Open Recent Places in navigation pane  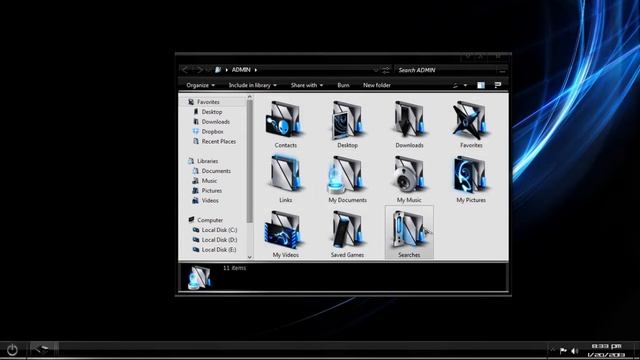214,142
